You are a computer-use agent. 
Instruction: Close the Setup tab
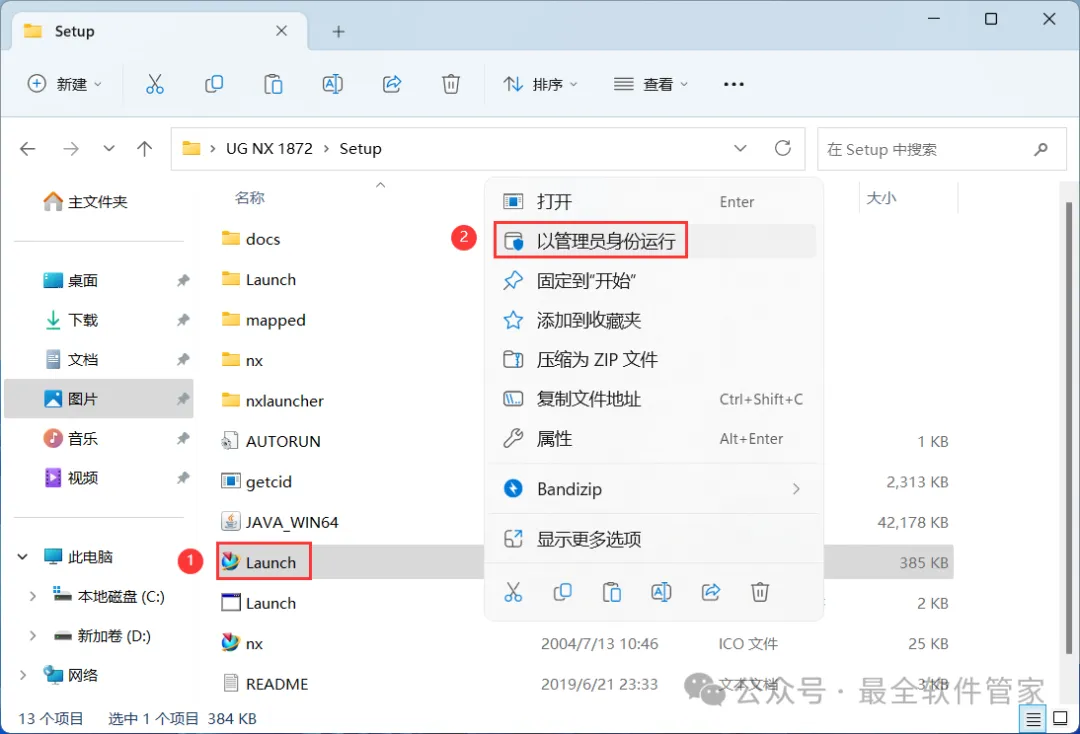click(x=282, y=31)
